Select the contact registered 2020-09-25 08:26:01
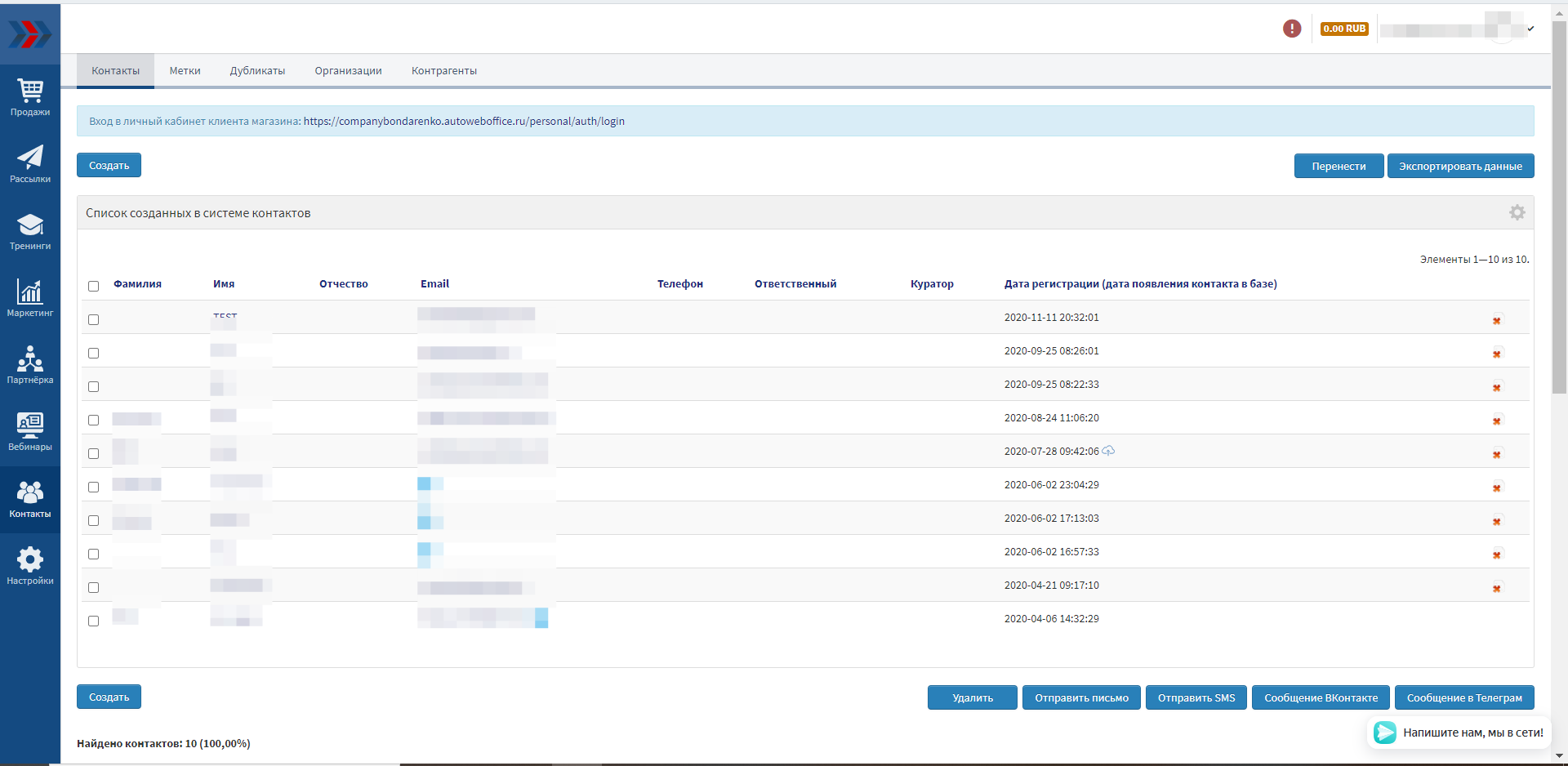This screenshot has height=766, width=1568. point(93,353)
